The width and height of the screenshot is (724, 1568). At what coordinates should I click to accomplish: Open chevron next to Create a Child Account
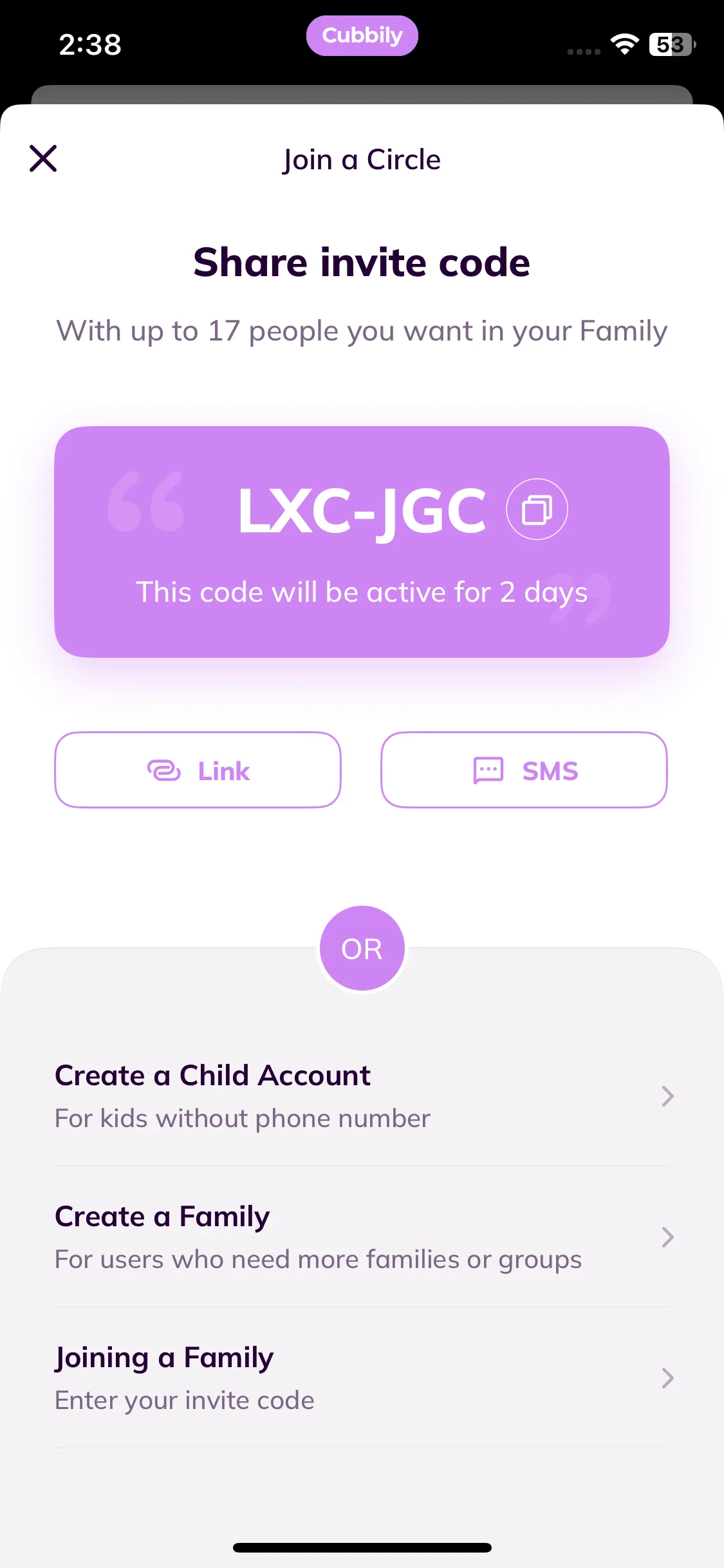coord(667,1096)
